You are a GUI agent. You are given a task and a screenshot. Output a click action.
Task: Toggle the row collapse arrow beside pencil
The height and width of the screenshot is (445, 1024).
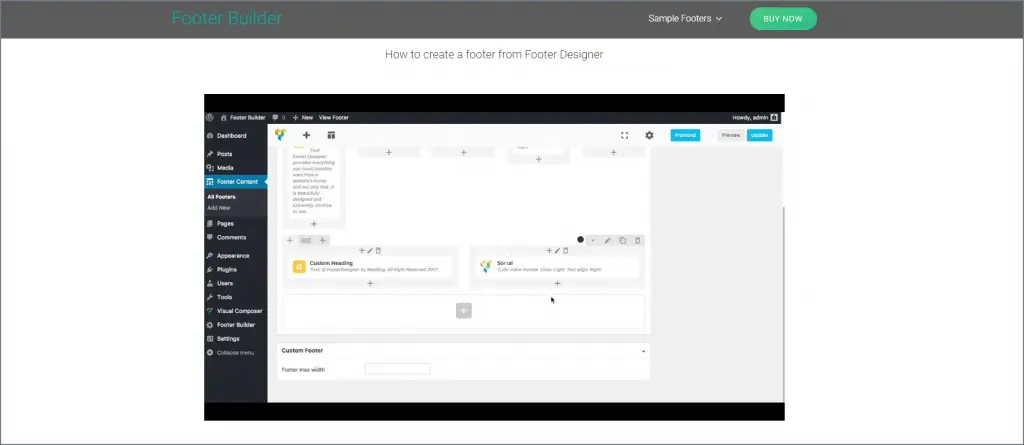click(x=593, y=240)
